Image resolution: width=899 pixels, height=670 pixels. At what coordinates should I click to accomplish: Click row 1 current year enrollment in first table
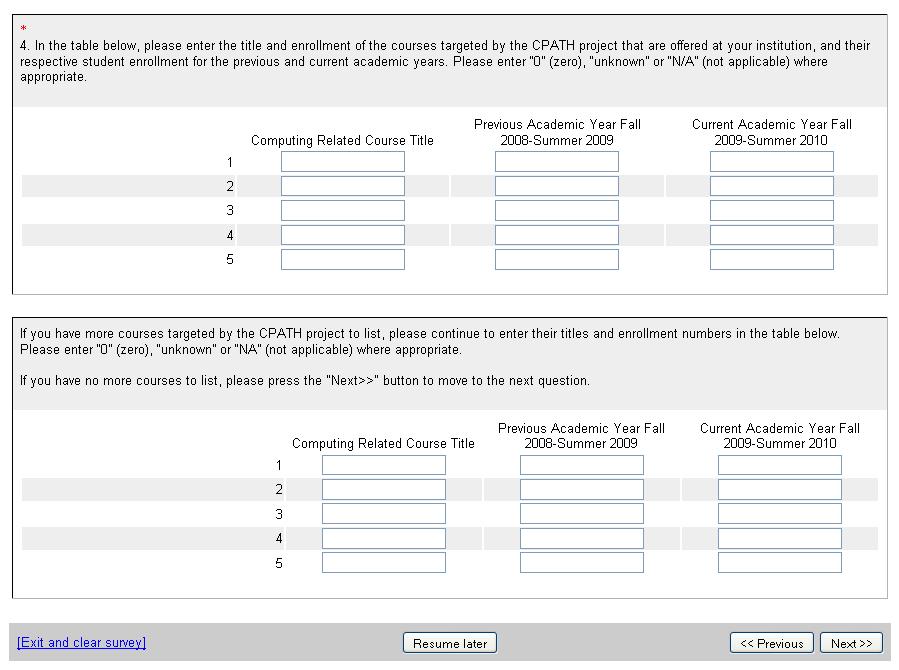[x=771, y=162]
